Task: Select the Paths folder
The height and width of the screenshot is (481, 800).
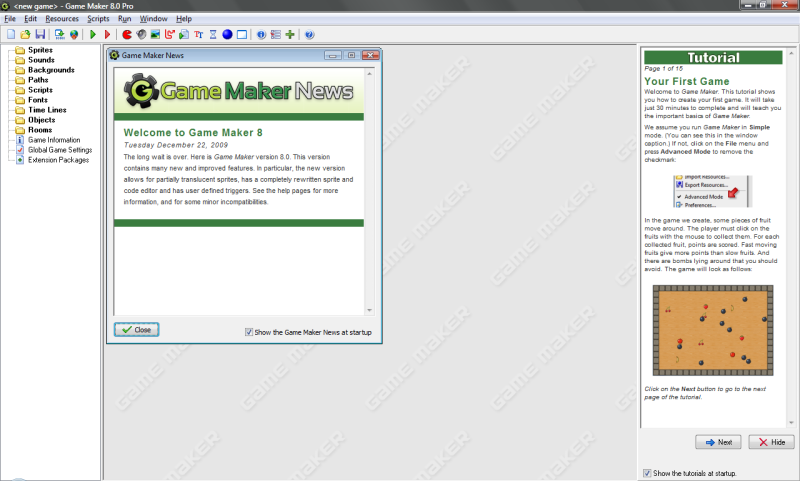Action: point(38,80)
